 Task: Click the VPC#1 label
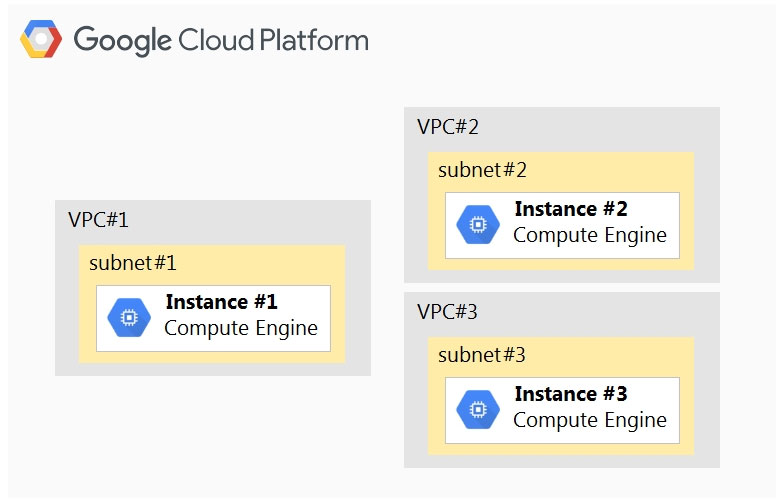coord(98,220)
